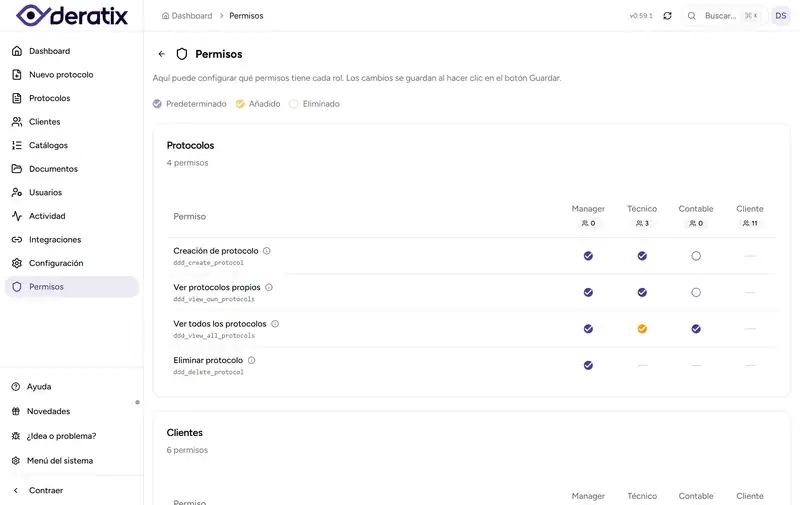Viewport: 800px width, 505px height.
Task: Click the refresh icon next to version number
Action: pyautogui.click(x=667, y=16)
